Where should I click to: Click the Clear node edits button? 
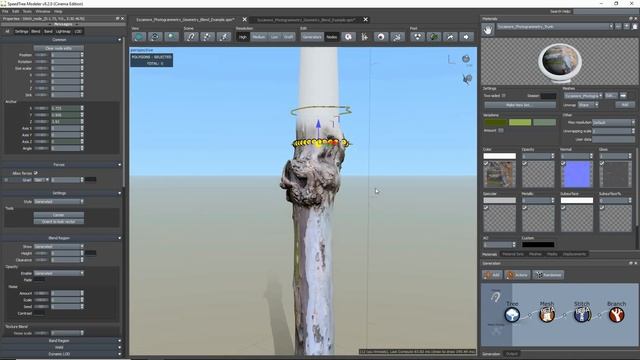[x=58, y=48]
